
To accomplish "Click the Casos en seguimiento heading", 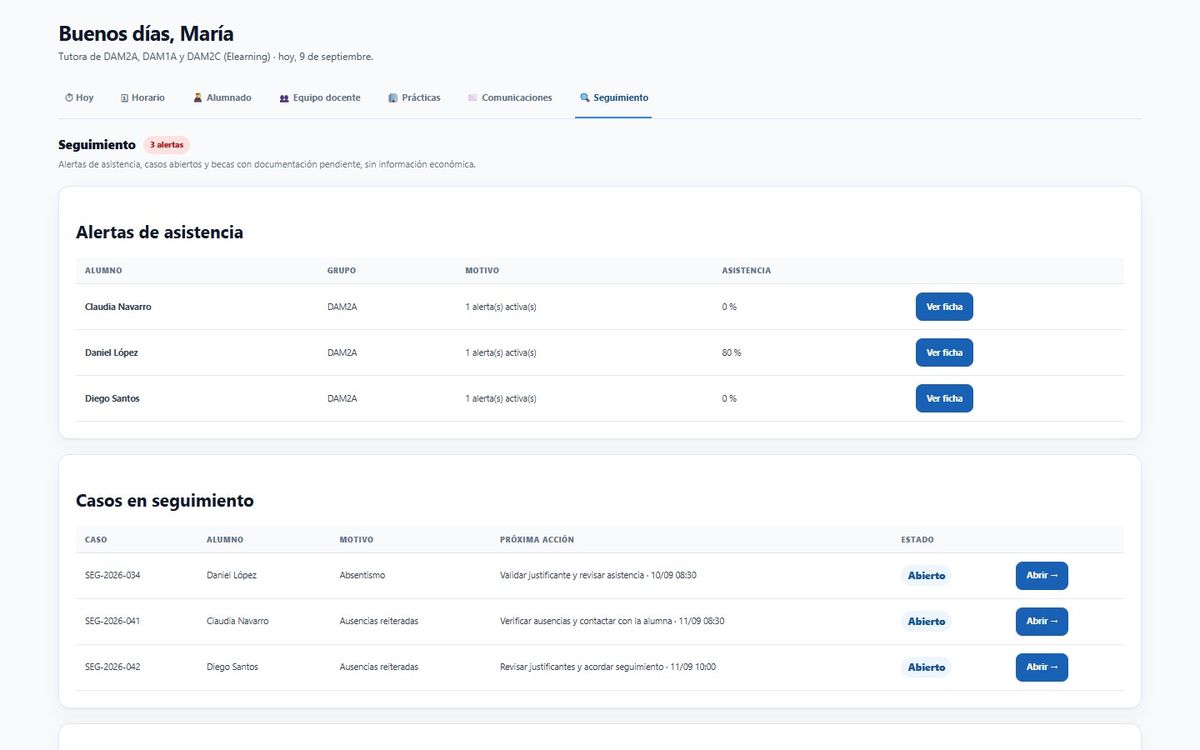I will tap(165, 501).
